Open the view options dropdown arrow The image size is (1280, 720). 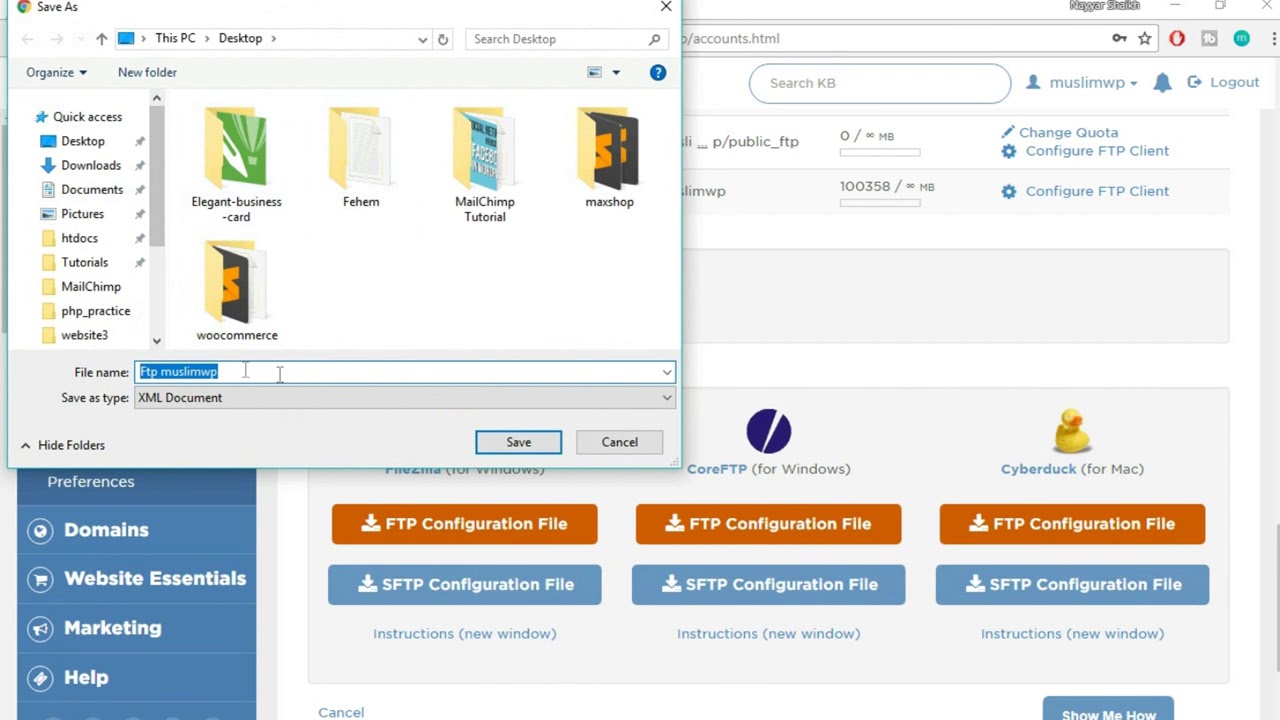(616, 72)
